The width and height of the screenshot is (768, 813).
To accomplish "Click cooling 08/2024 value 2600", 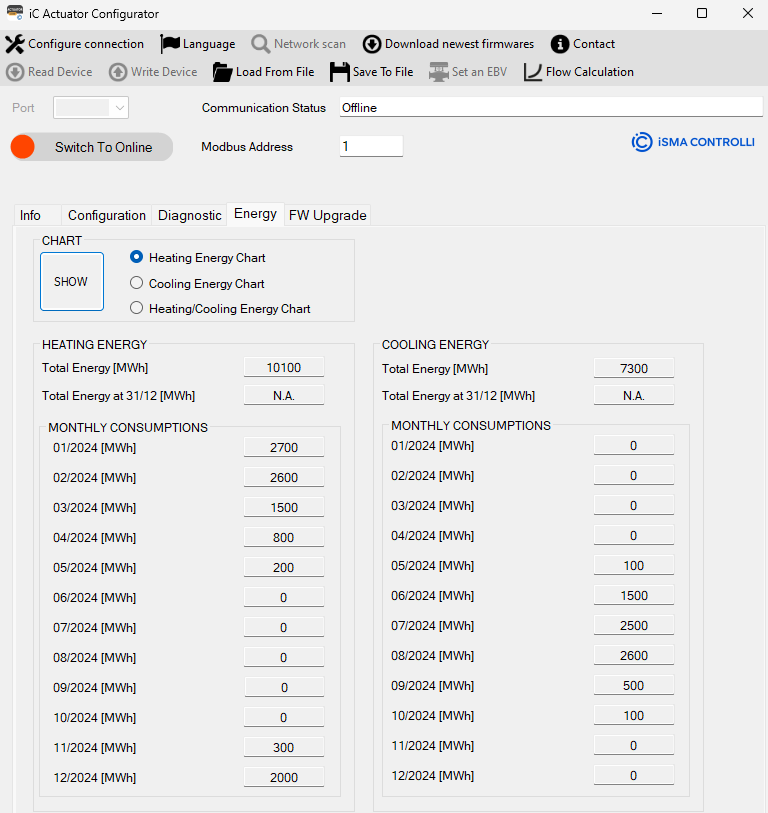I will 634,655.
